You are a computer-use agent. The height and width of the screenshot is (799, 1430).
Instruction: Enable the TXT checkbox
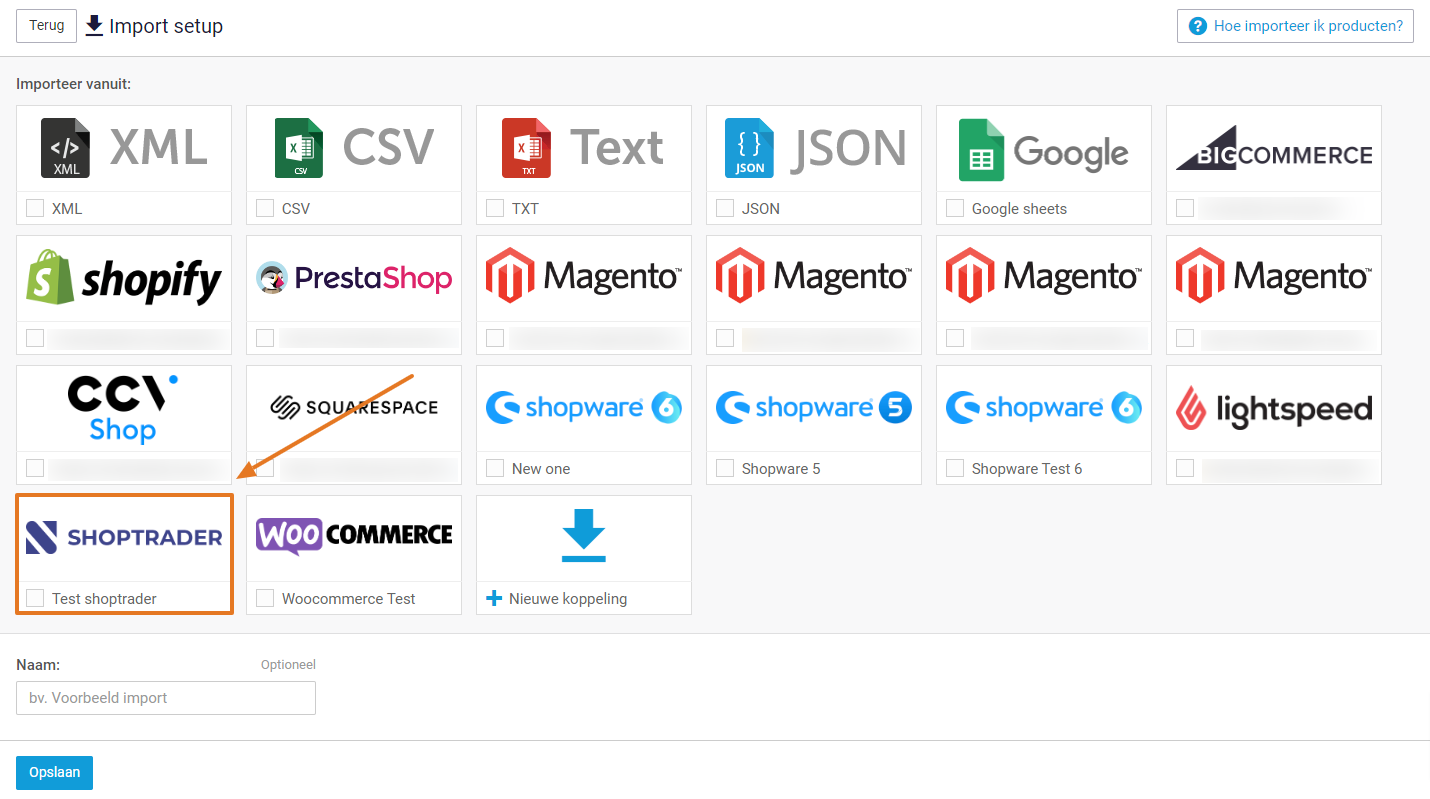click(495, 208)
